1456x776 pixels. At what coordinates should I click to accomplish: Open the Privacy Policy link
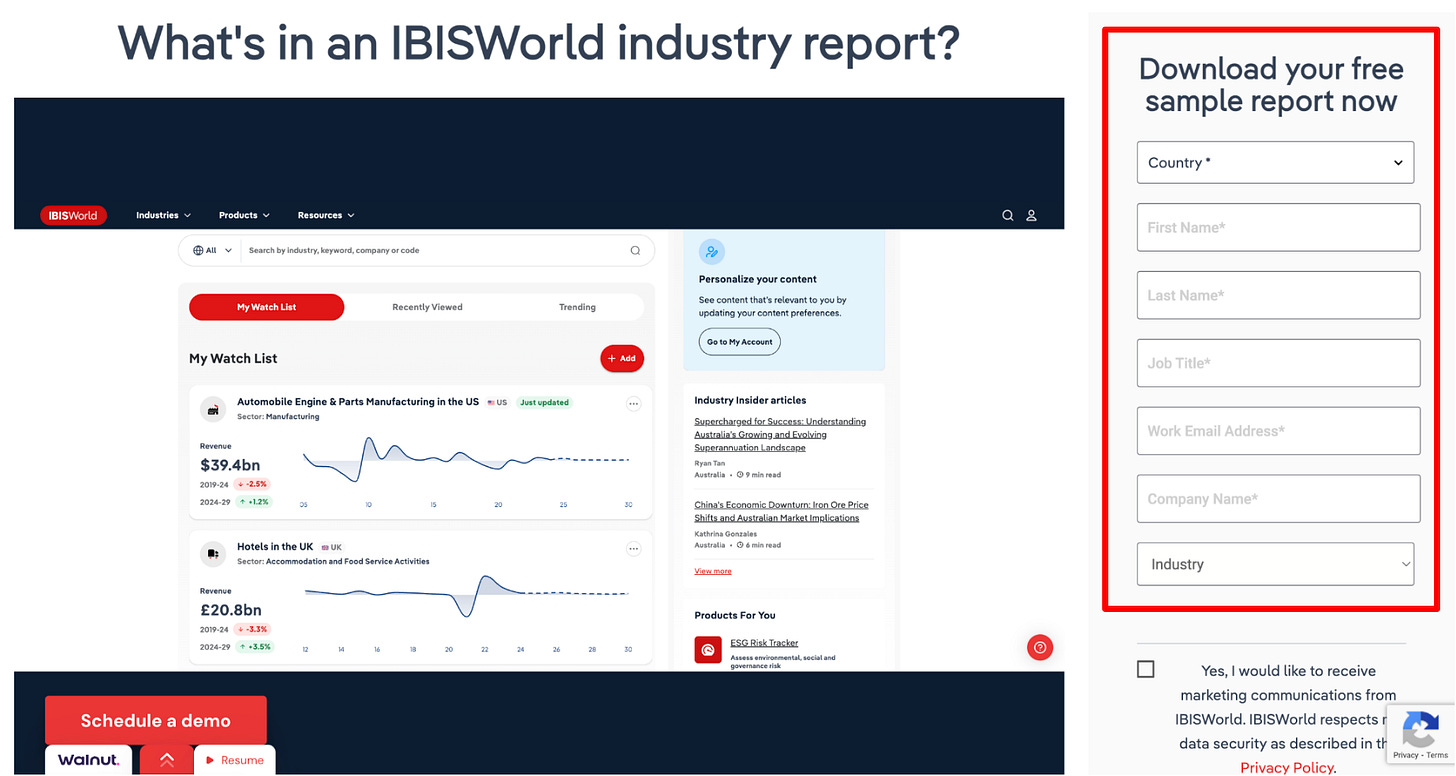click(x=1286, y=767)
